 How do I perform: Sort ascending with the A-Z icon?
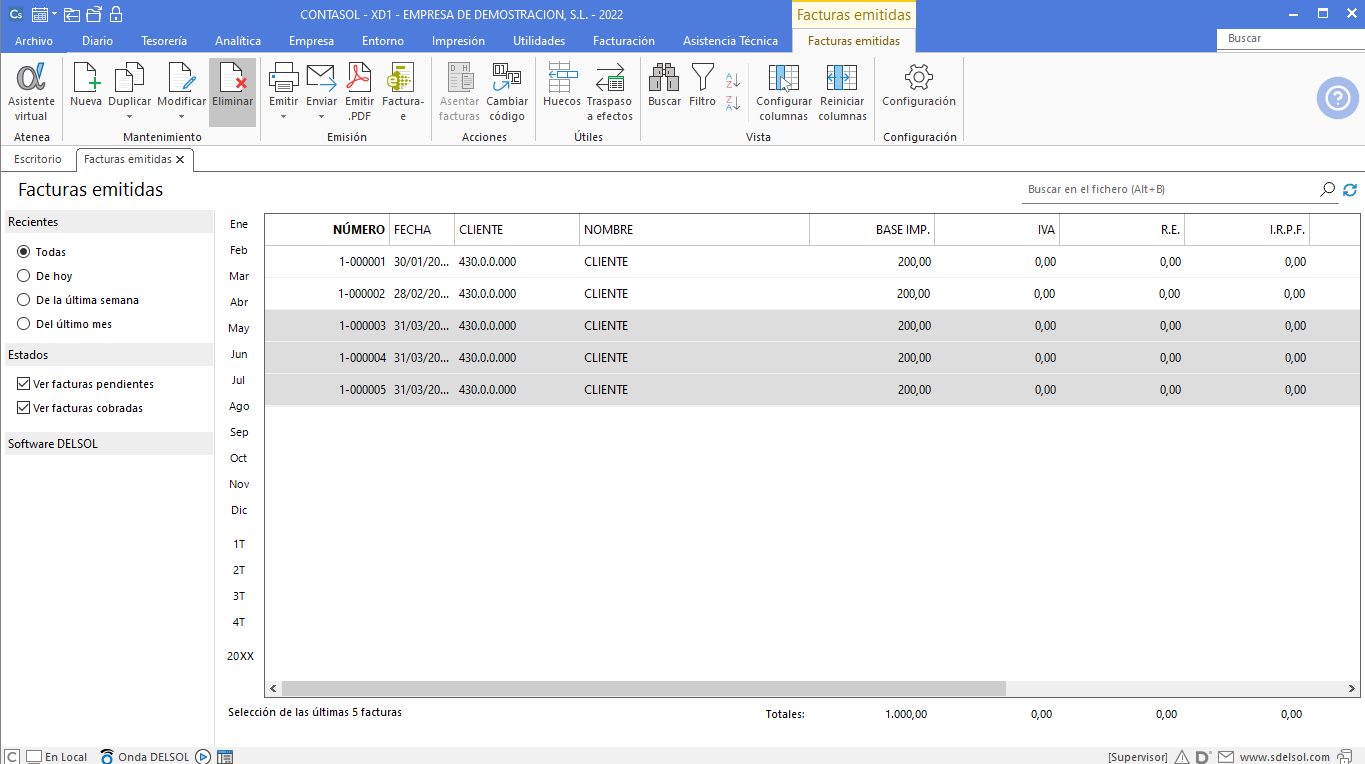click(733, 80)
